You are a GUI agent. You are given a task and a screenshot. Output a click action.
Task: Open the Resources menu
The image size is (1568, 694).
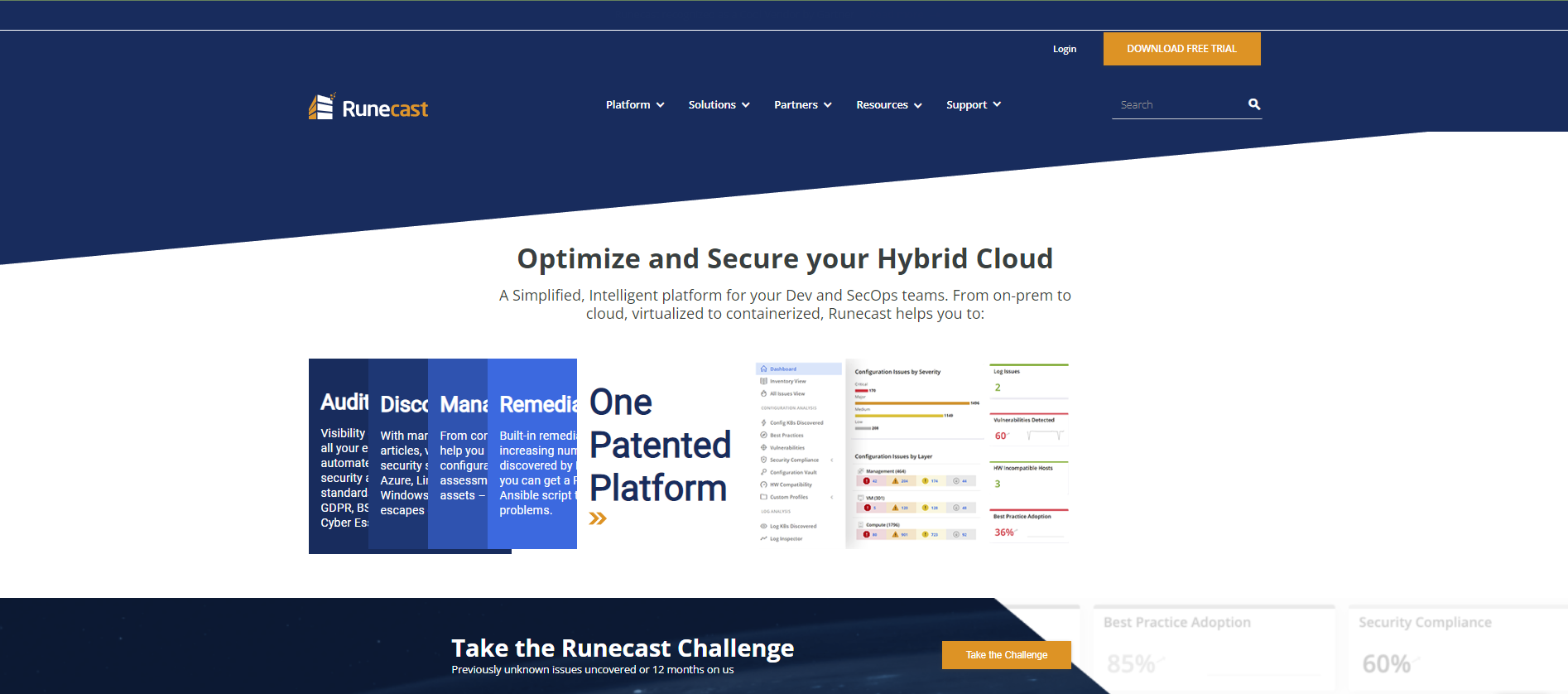(882, 105)
